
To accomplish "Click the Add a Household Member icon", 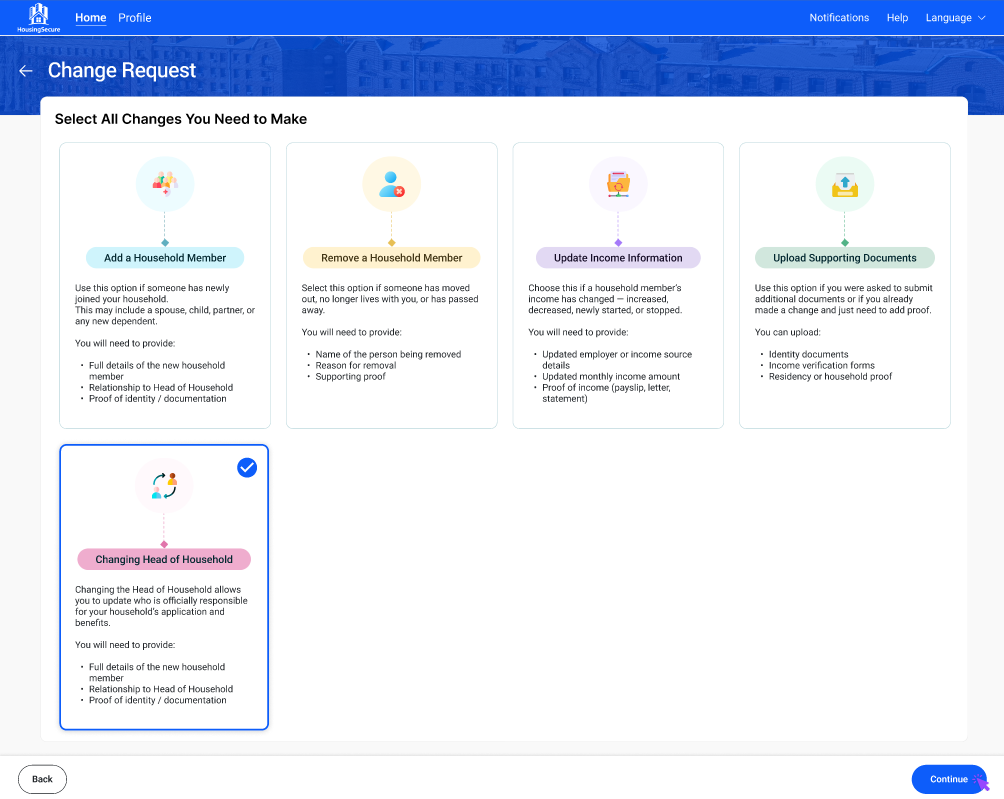I will (x=165, y=184).
